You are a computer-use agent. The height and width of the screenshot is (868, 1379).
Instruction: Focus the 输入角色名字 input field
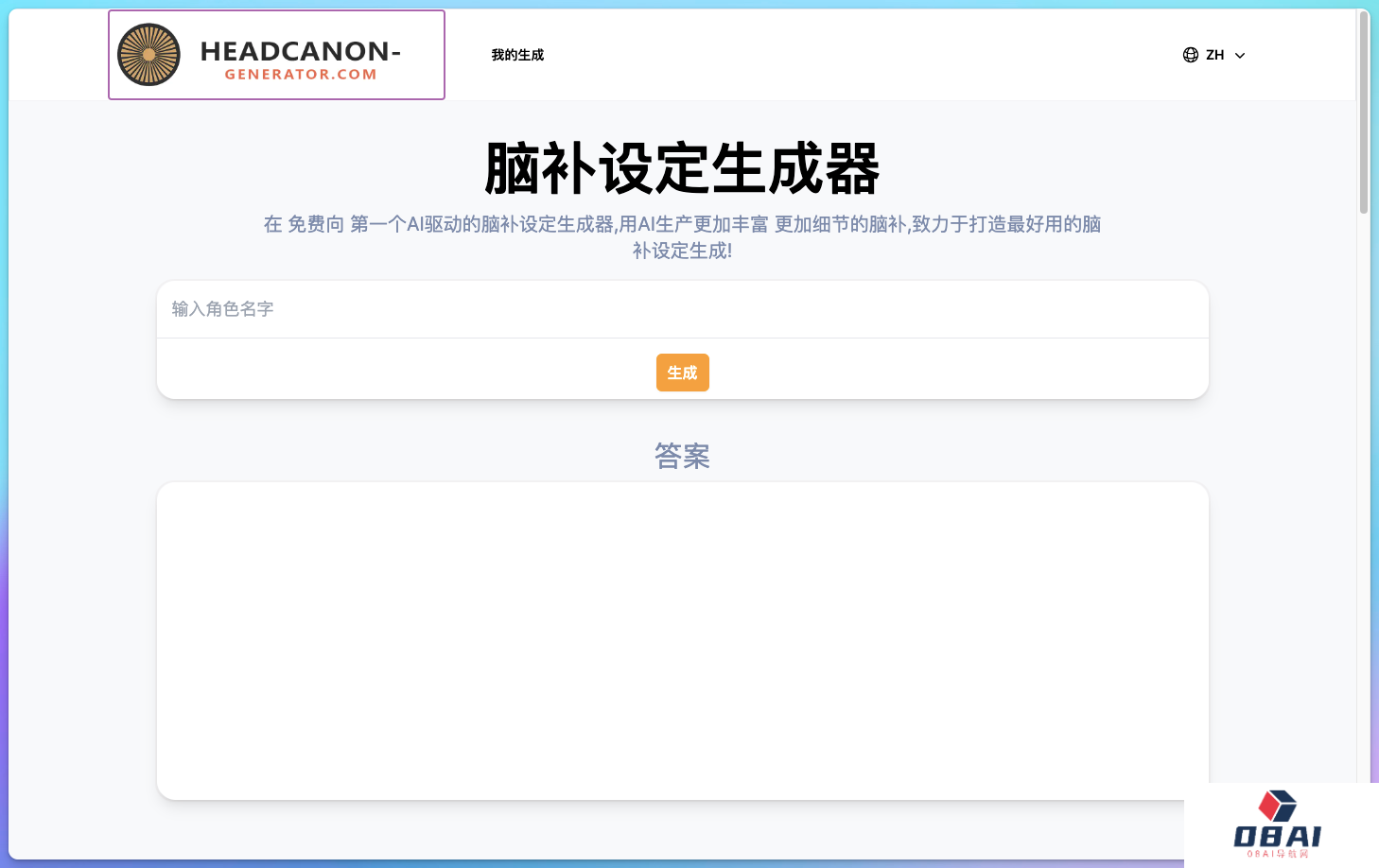click(681, 309)
